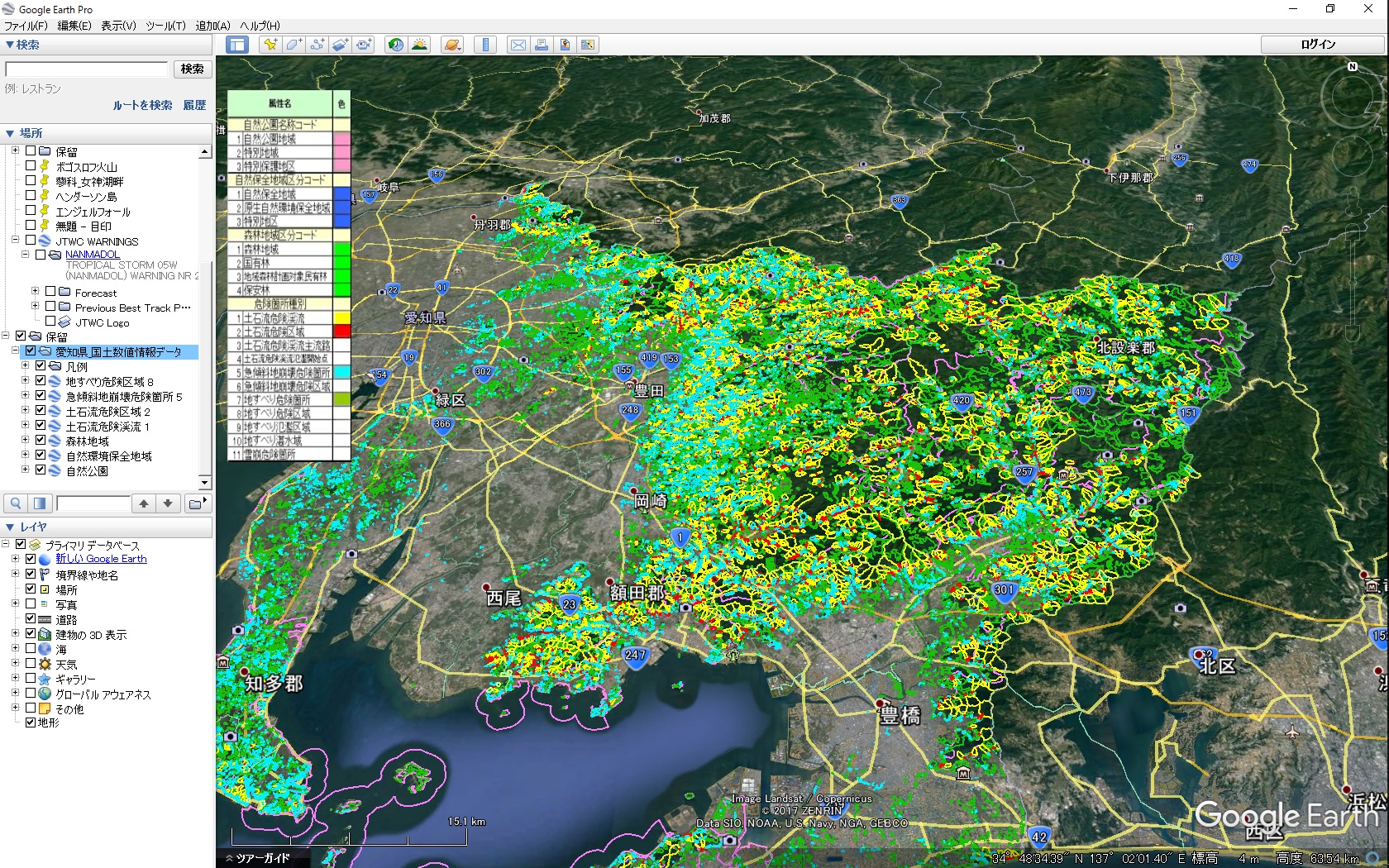Click route 301 shield on map
Viewport: 1389px width, 868px height.
pos(1003,590)
